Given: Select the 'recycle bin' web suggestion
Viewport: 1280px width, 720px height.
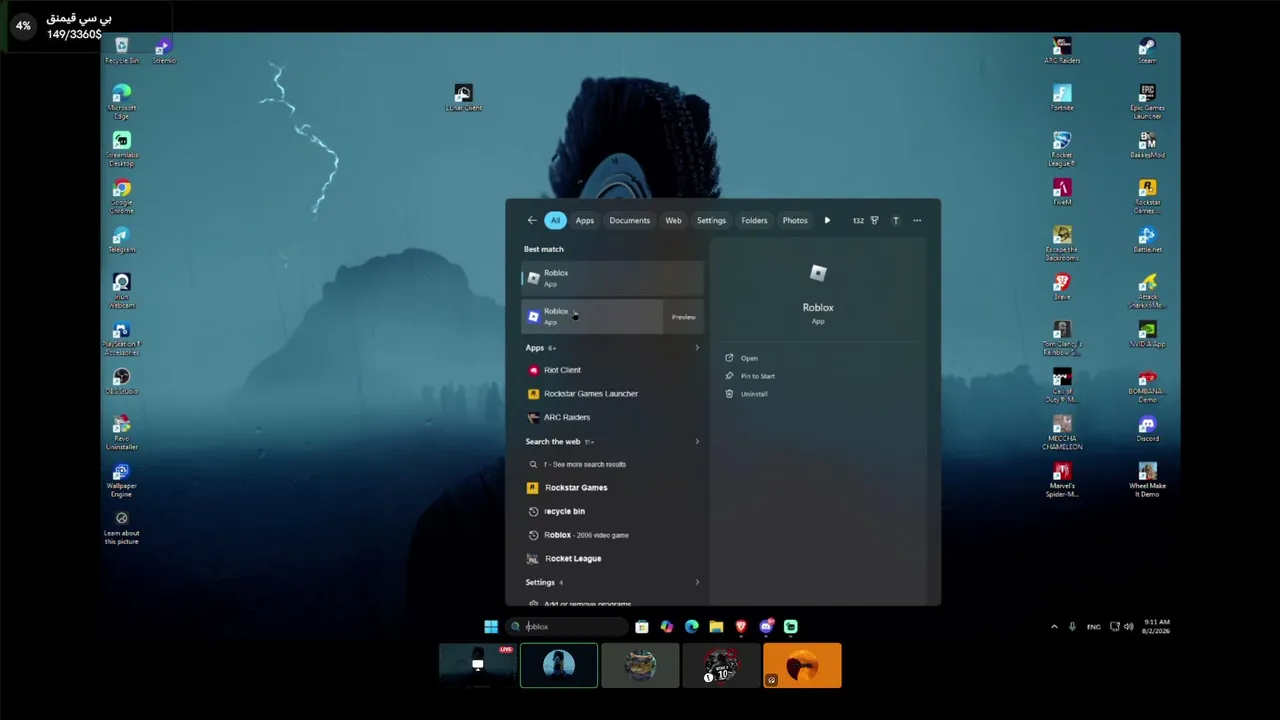Looking at the screenshot, I should (x=612, y=511).
